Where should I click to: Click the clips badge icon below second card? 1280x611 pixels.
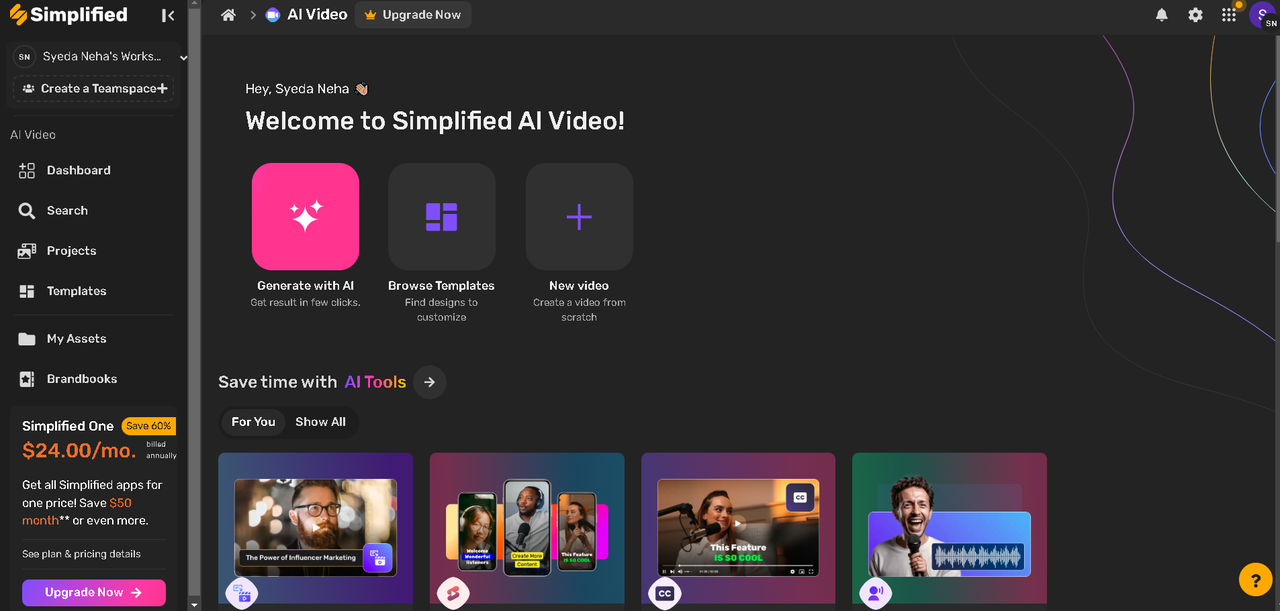tap(453, 594)
